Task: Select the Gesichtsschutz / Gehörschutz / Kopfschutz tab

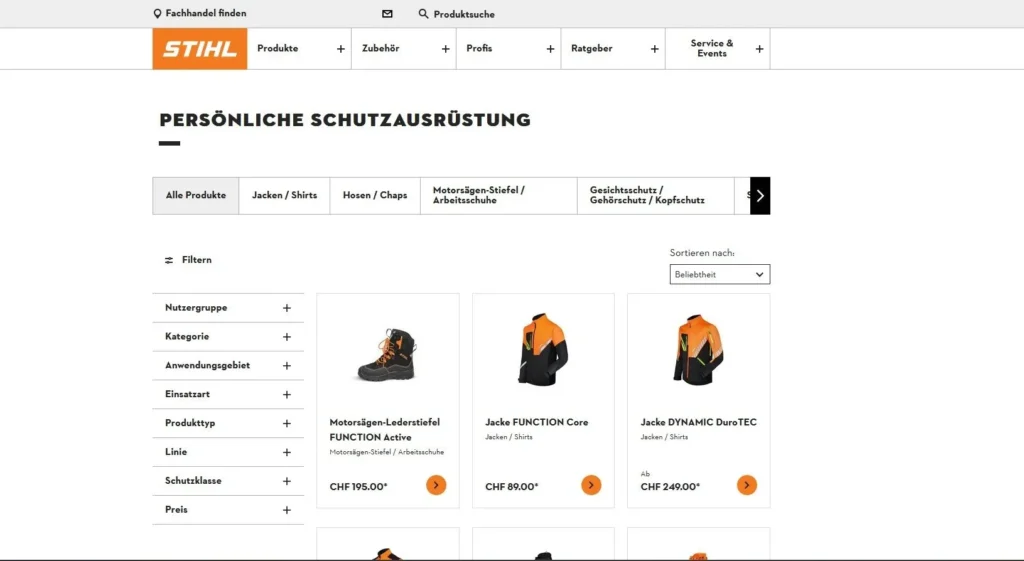Action: (656, 195)
